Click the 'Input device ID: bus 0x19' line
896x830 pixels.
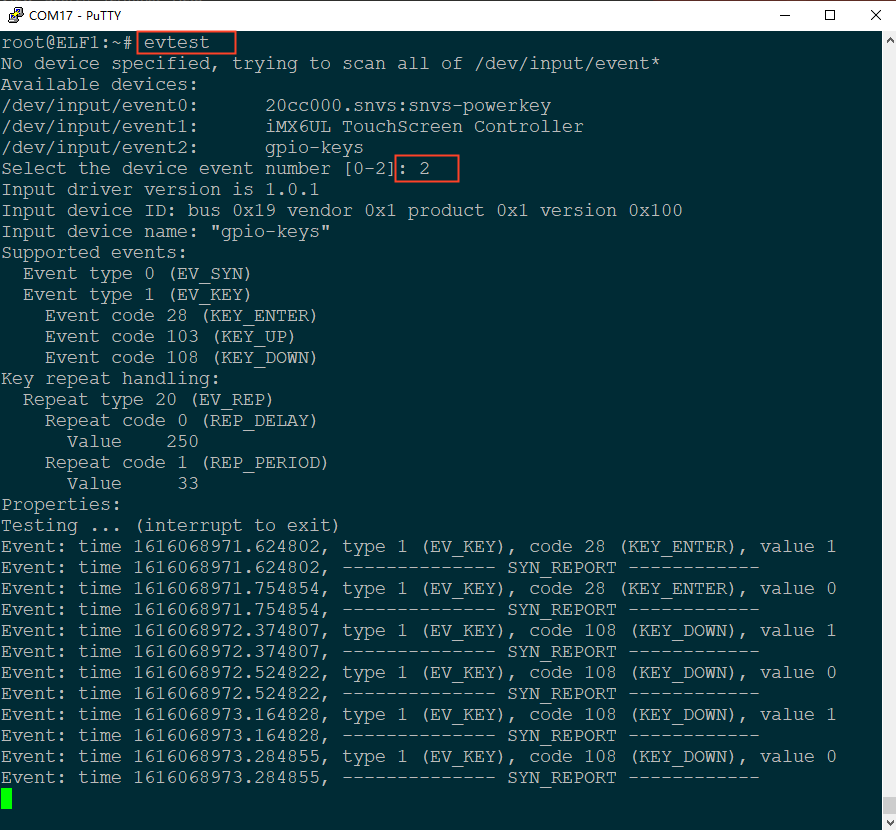point(342,210)
